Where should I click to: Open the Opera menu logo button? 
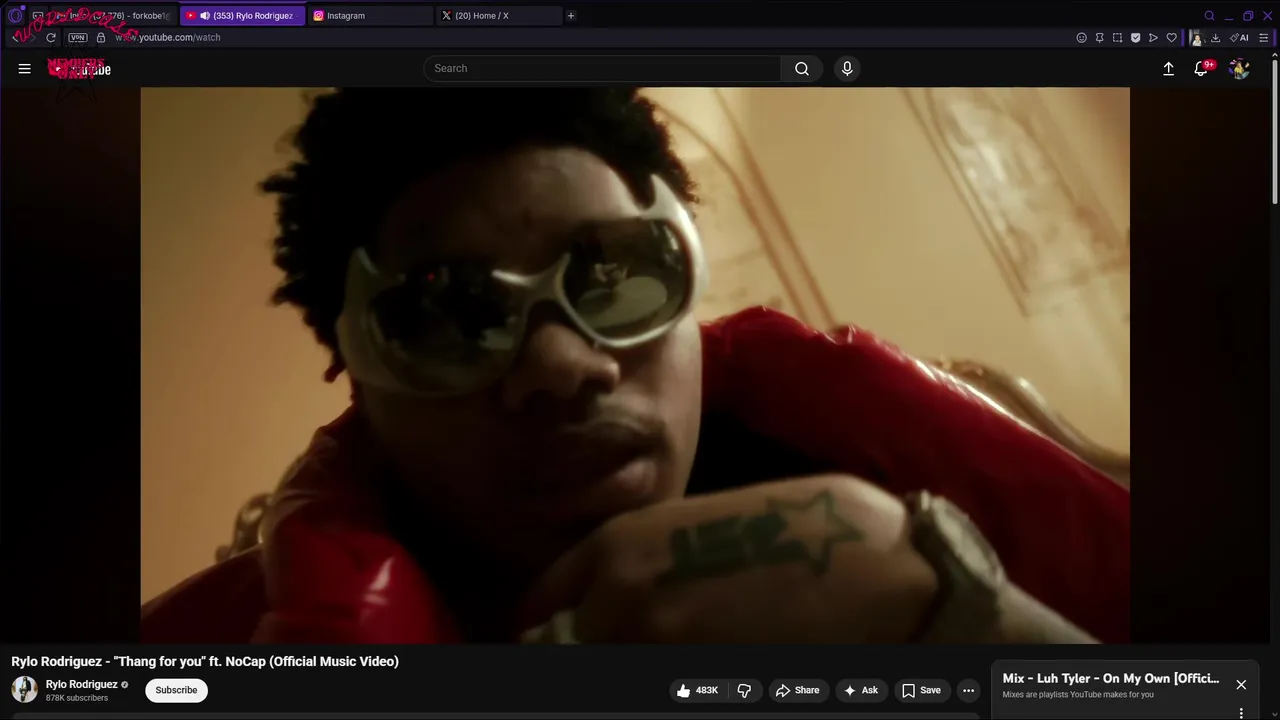pos(15,16)
